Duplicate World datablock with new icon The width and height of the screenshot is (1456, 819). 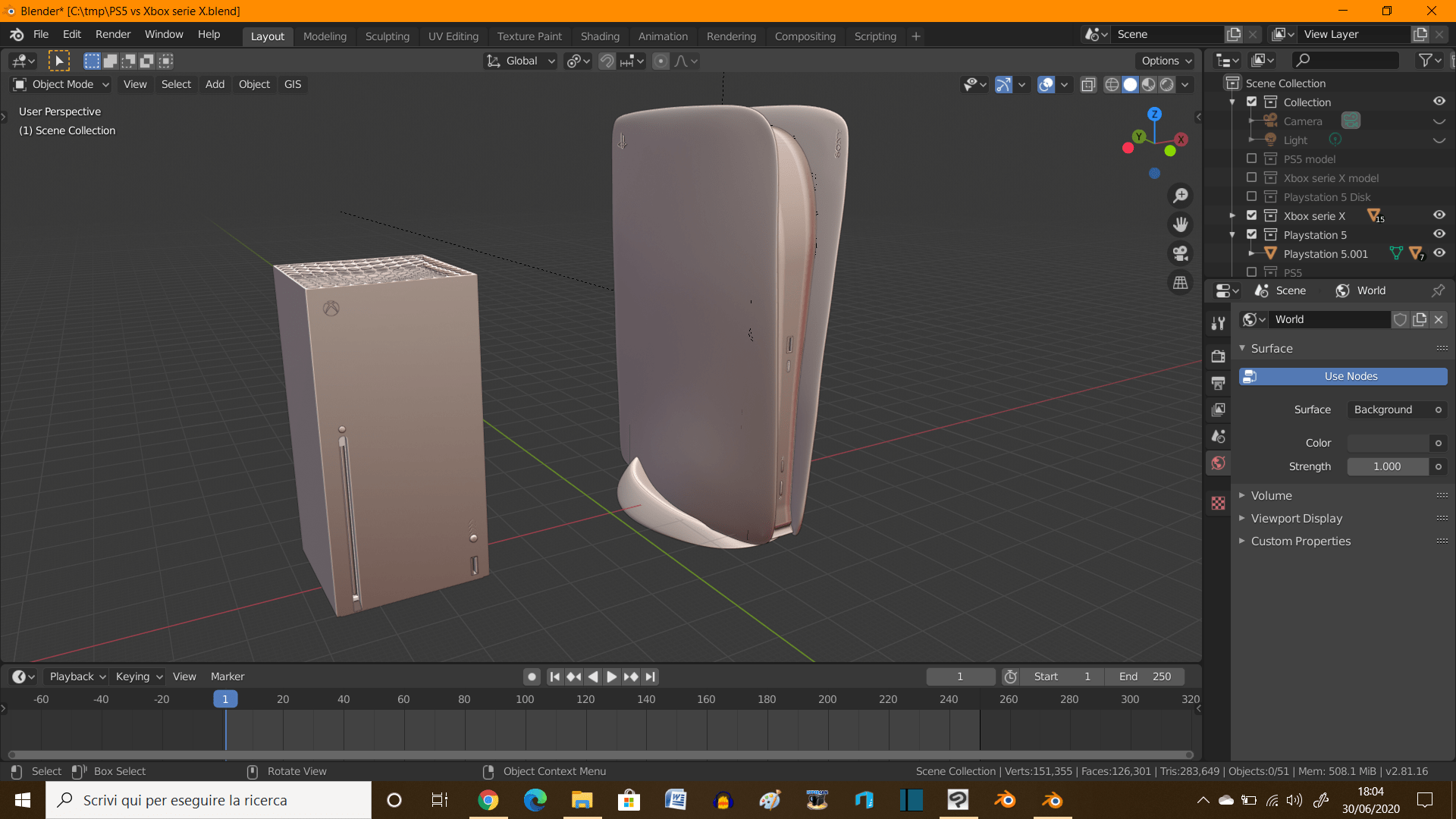pos(1420,319)
